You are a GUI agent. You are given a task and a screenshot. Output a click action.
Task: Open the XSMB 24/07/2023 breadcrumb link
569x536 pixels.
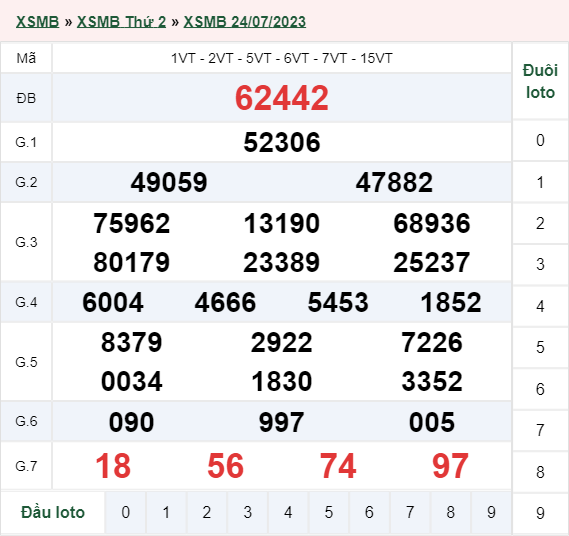(x=245, y=22)
